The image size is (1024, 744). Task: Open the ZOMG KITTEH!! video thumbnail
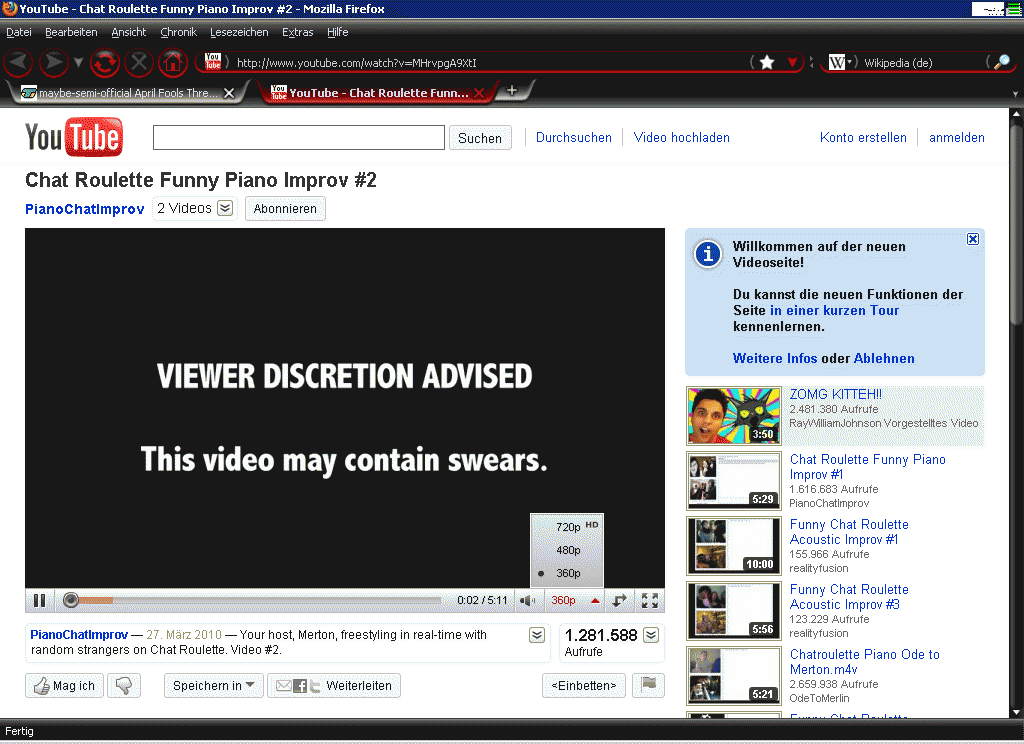point(734,415)
